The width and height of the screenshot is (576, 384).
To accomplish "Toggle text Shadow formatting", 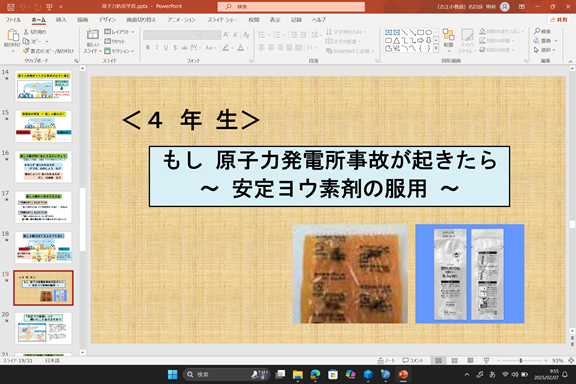I will pyautogui.click(x=175, y=48).
